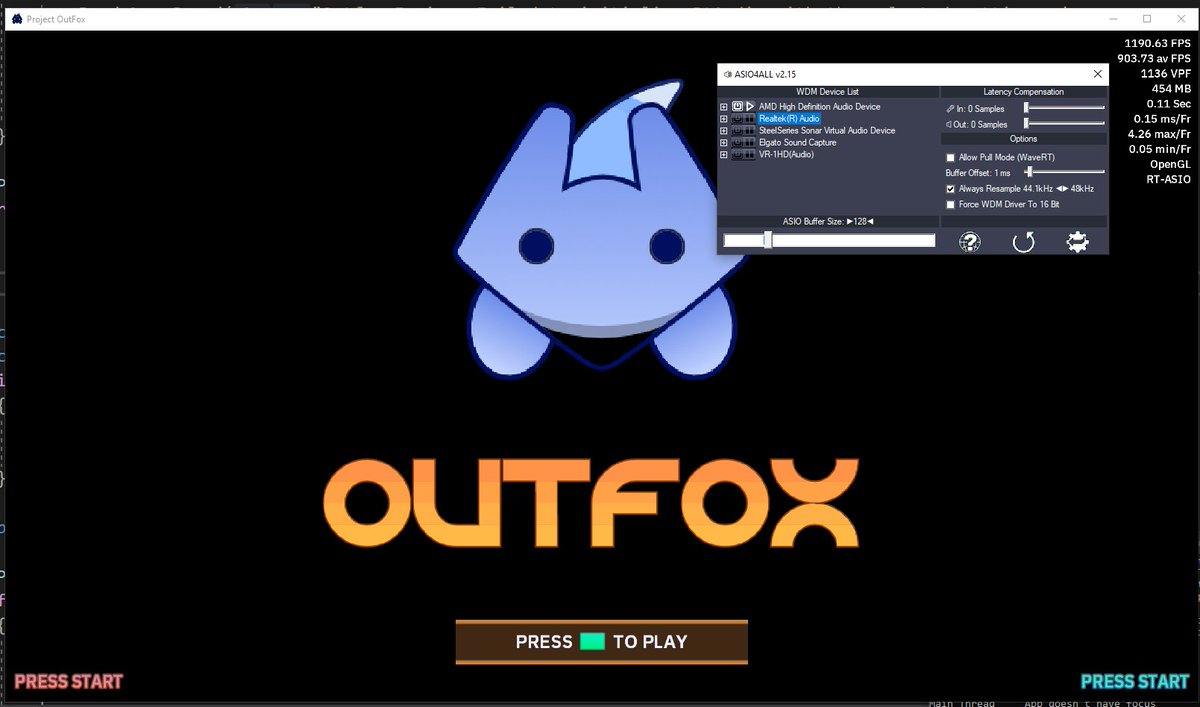Select the Elgato Sound Capture device name
The width and height of the screenshot is (1200, 707).
coord(798,142)
